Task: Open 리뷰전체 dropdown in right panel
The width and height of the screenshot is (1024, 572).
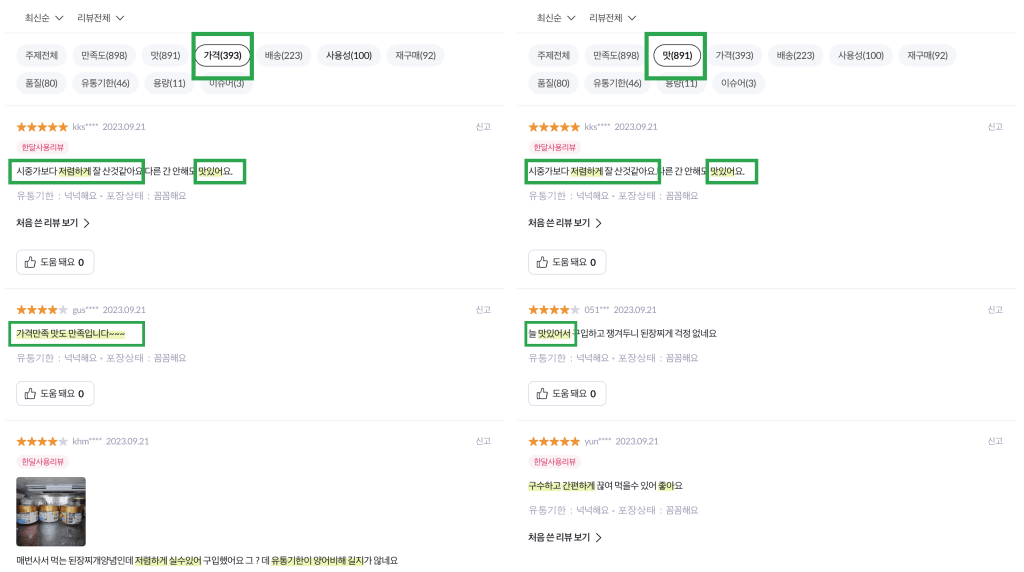Action: [612, 18]
